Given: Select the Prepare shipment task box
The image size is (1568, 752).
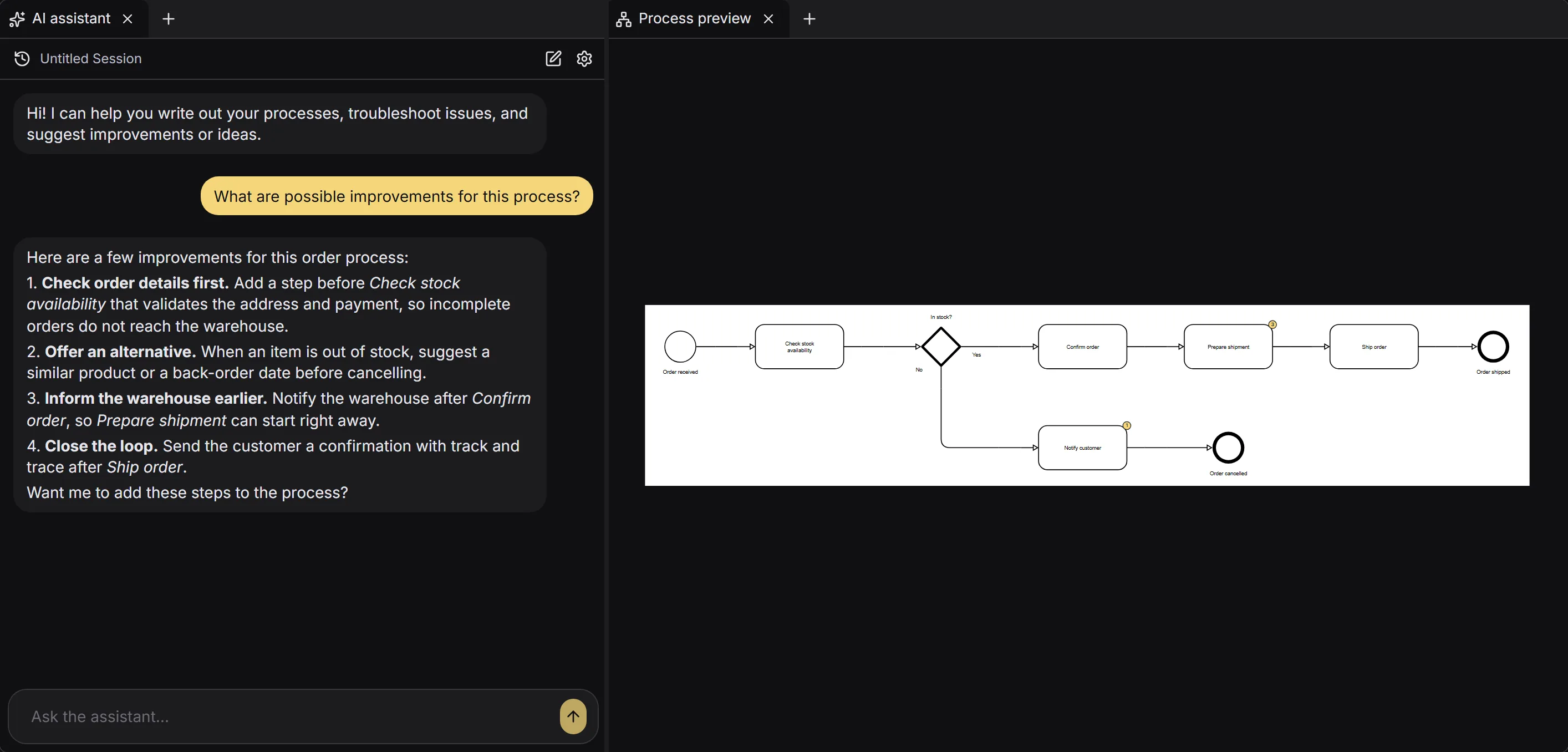Looking at the screenshot, I should pyautogui.click(x=1228, y=347).
